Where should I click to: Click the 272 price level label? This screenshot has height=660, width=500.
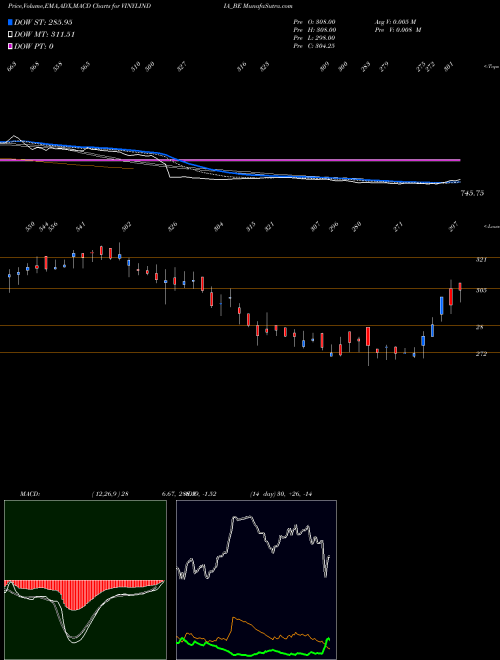pyautogui.click(x=481, y=354)
